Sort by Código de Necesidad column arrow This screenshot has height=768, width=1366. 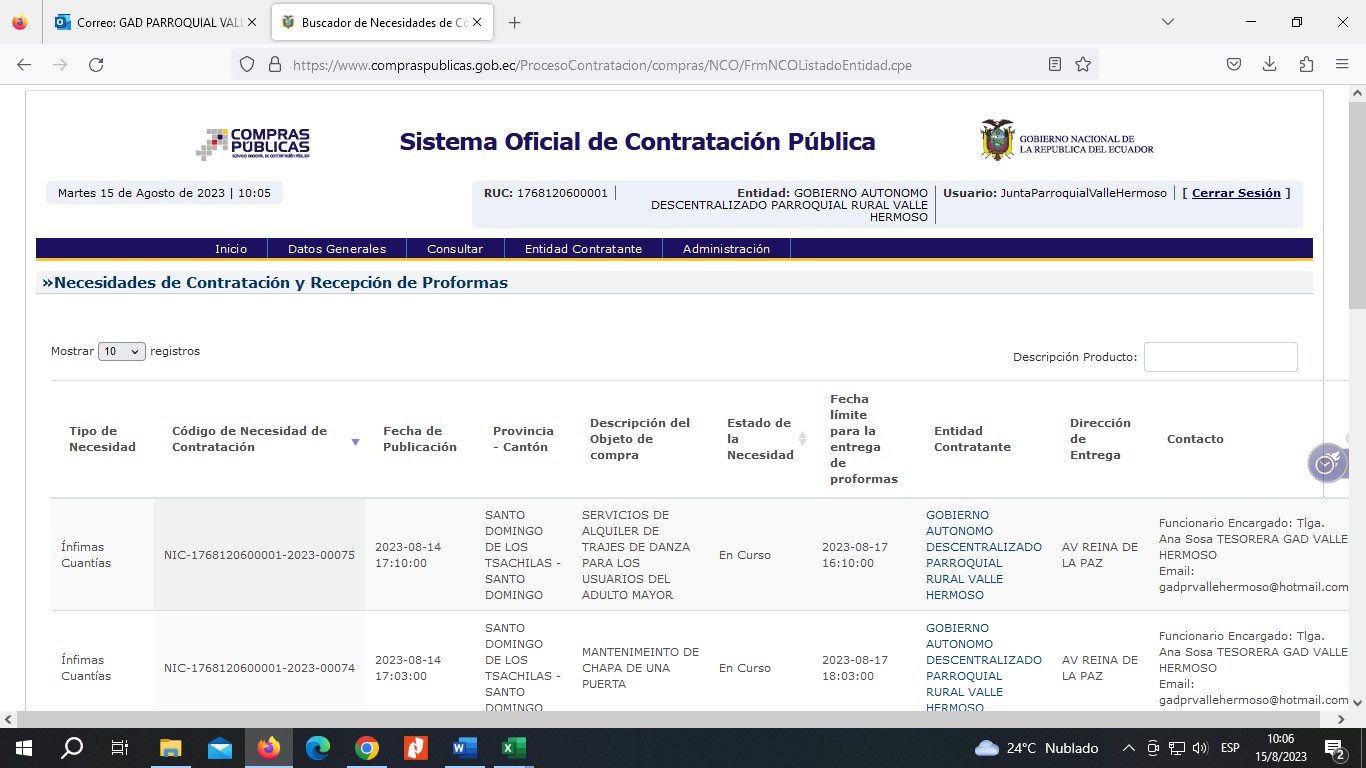pos(355,441)
